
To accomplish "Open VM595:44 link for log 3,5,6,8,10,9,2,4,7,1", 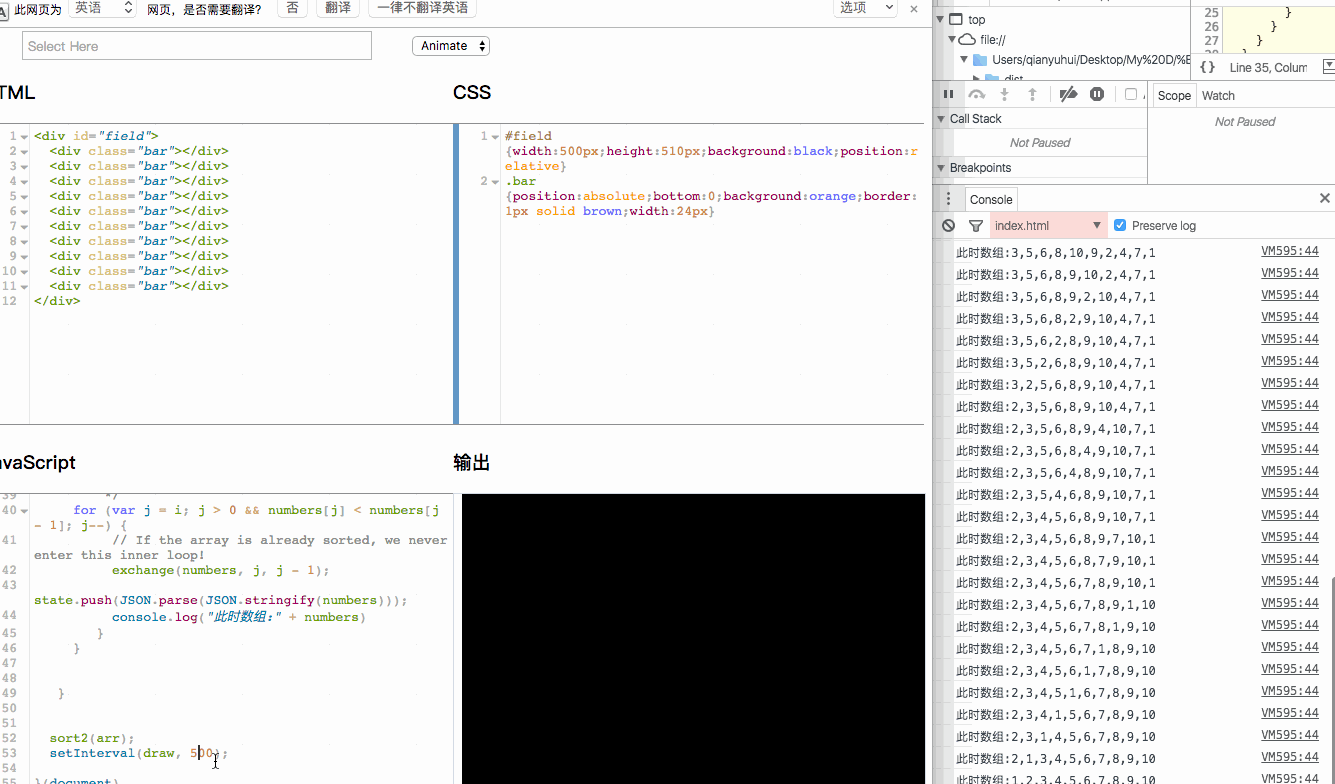I will pos(1290,252).
